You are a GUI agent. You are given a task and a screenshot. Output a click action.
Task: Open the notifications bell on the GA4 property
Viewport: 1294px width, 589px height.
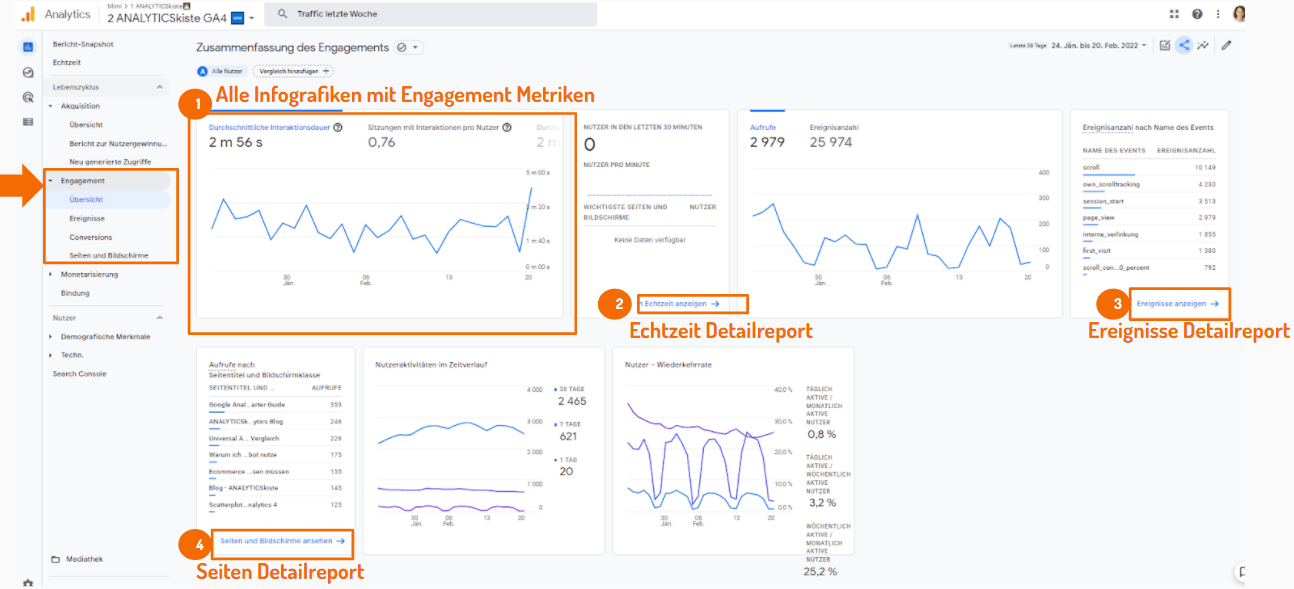[x=187, y=6]
